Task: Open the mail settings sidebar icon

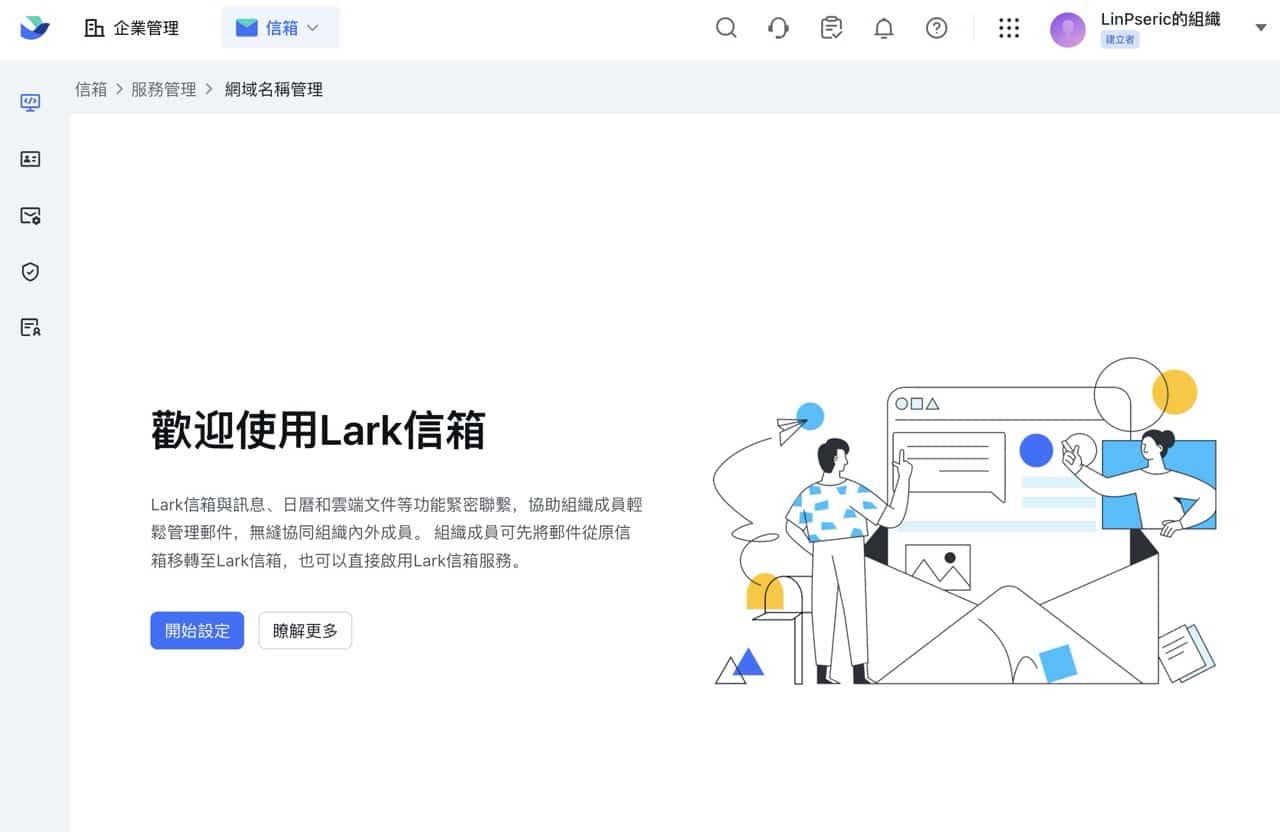Action: tap(30, 215)
